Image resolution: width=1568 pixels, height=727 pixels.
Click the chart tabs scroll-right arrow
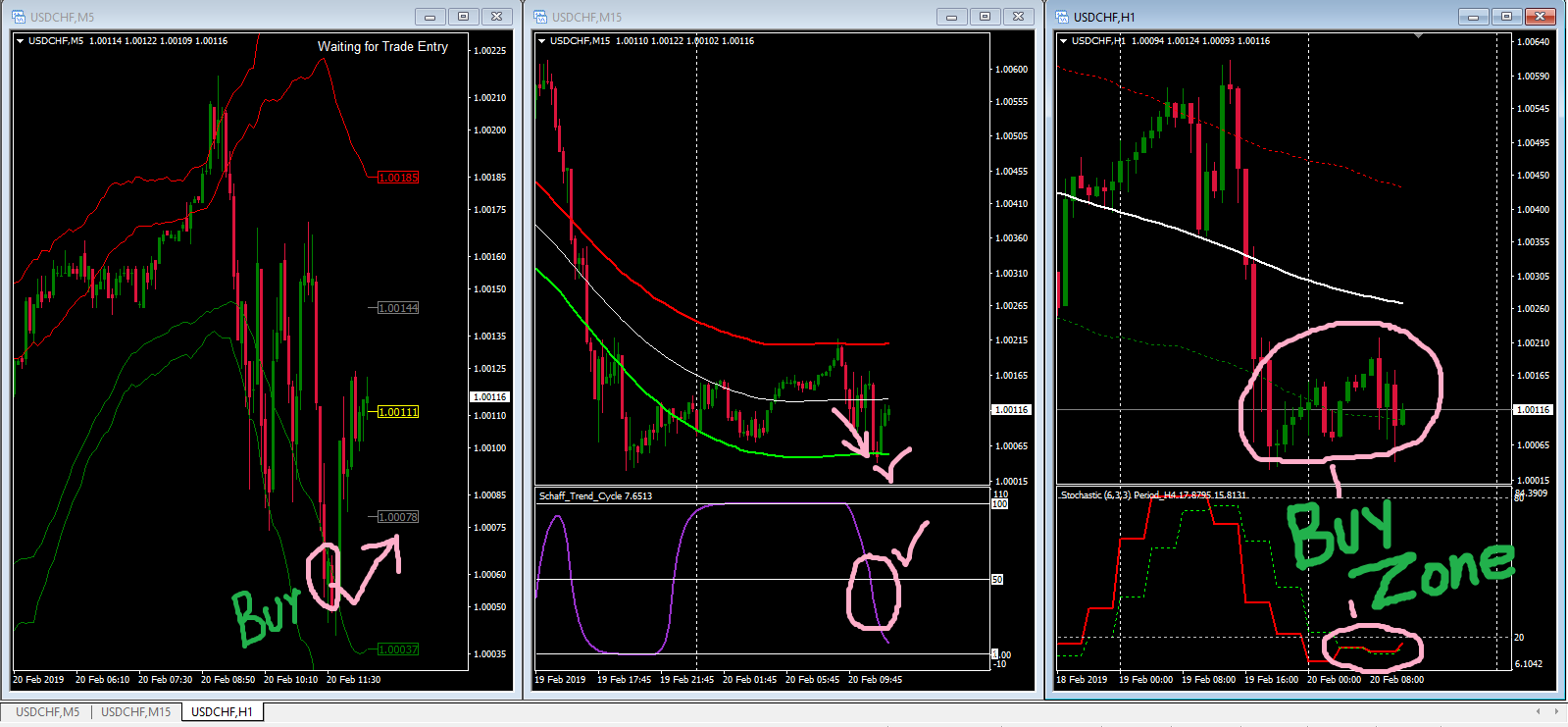click(1554, 711)
